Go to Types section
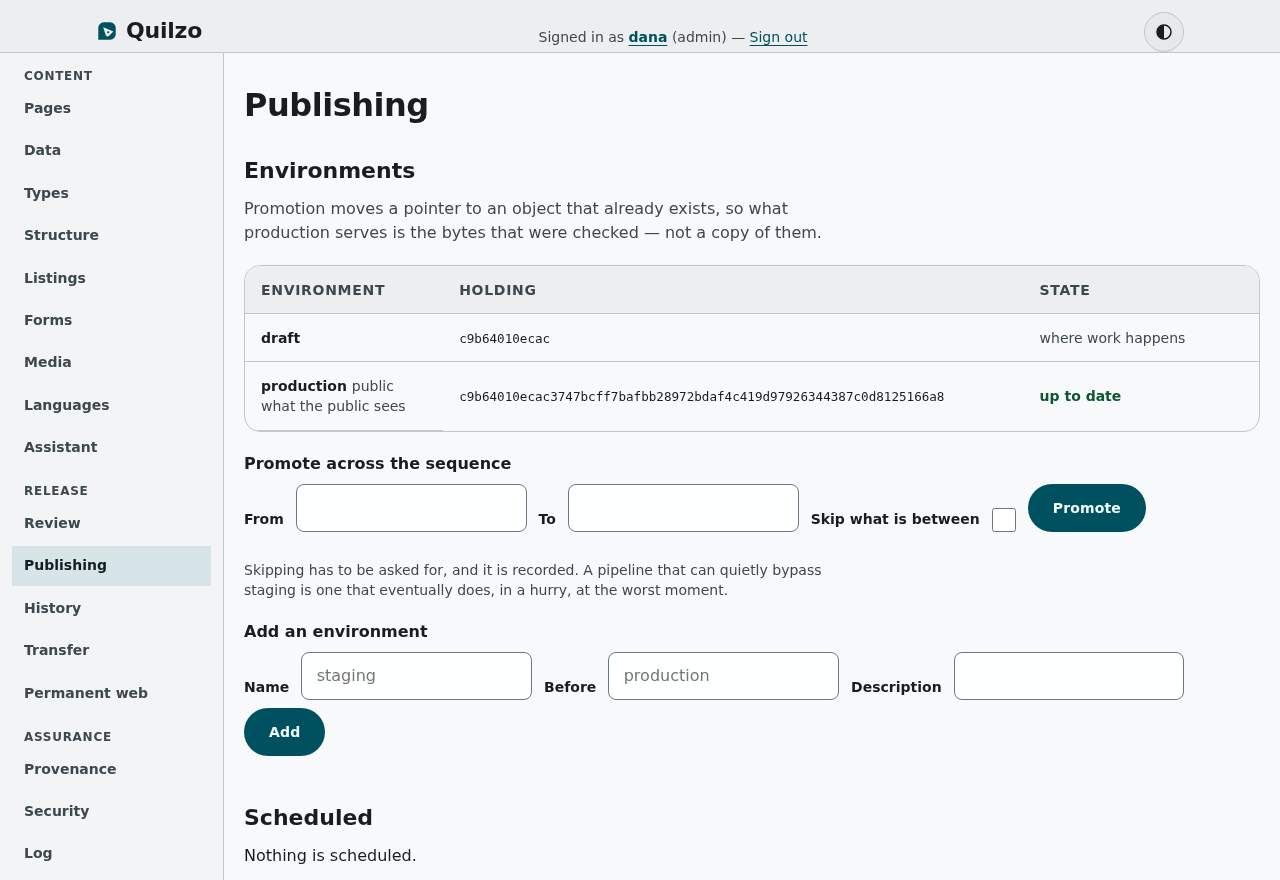 pos(111,193)
